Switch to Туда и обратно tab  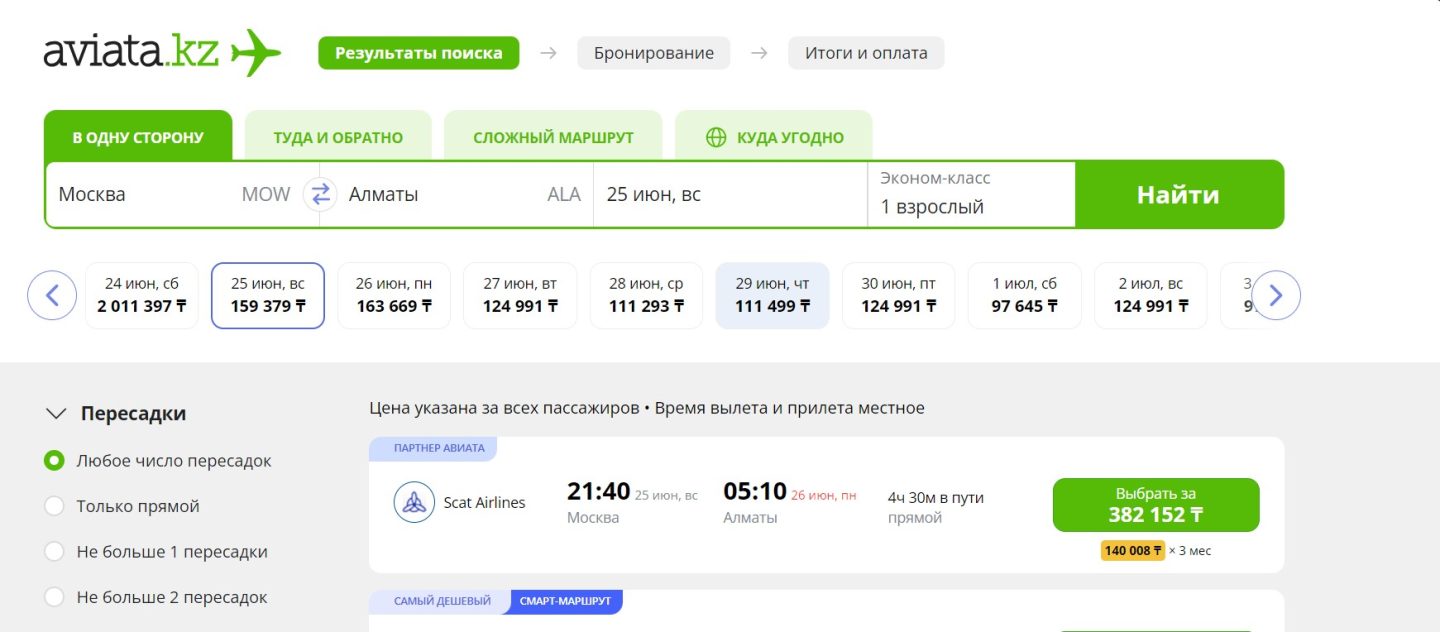coord(338,138)
